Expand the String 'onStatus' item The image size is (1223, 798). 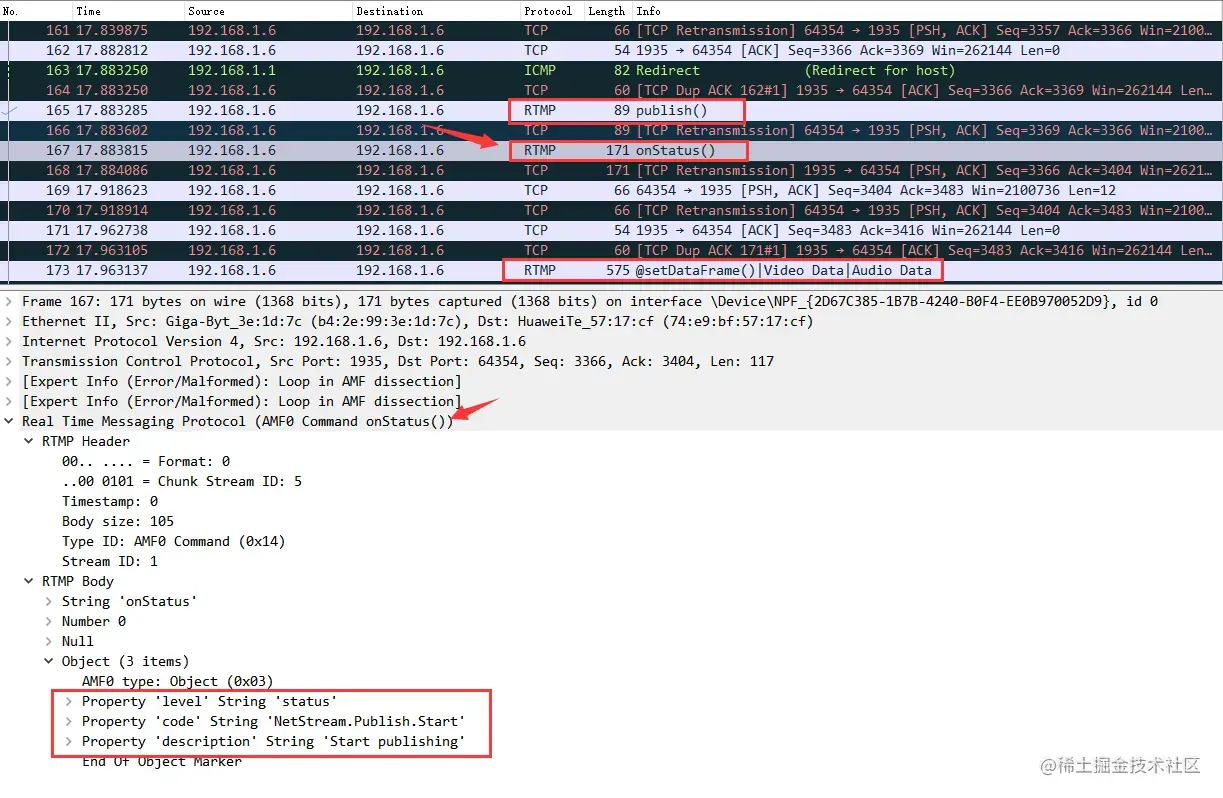click(x=49, y=601)
